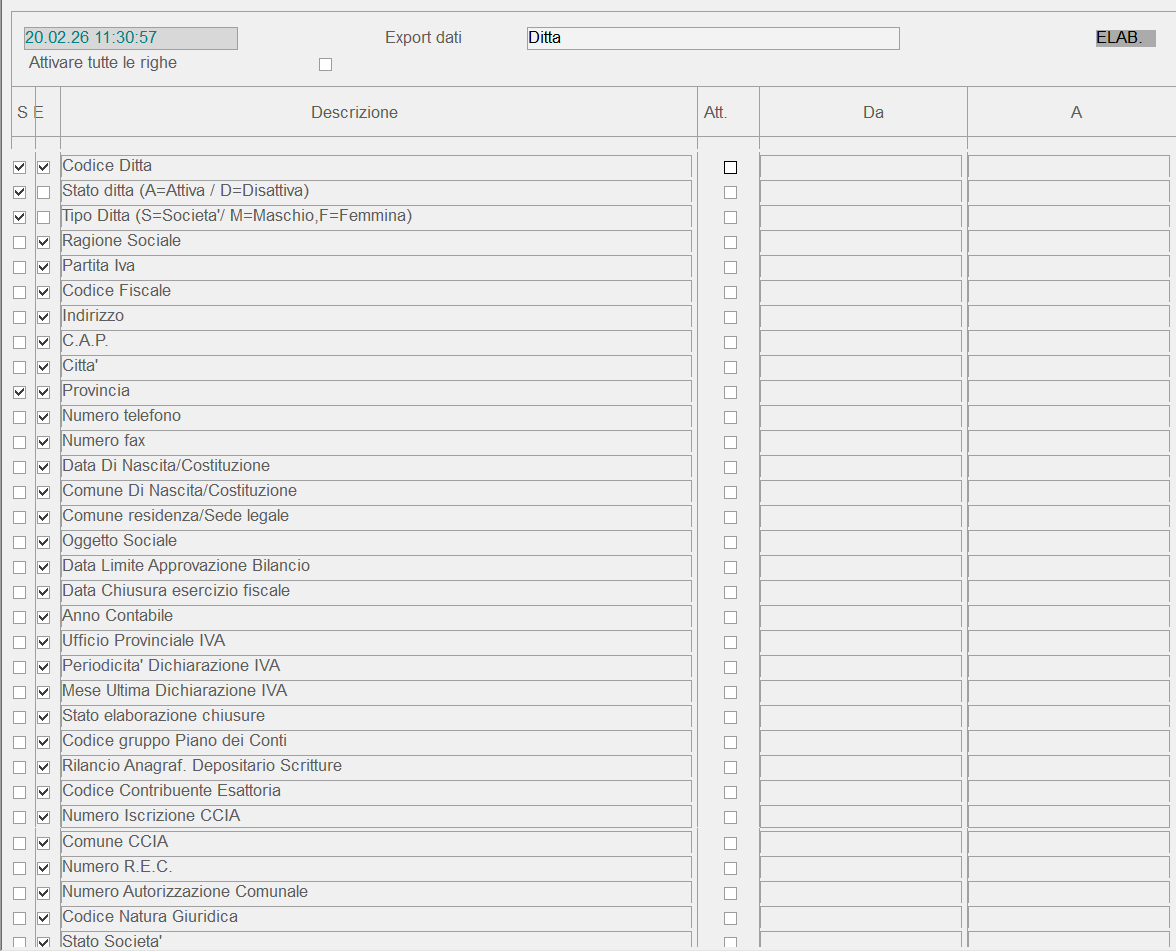Click the Da field for Provincia

click(x=861, y=392)
